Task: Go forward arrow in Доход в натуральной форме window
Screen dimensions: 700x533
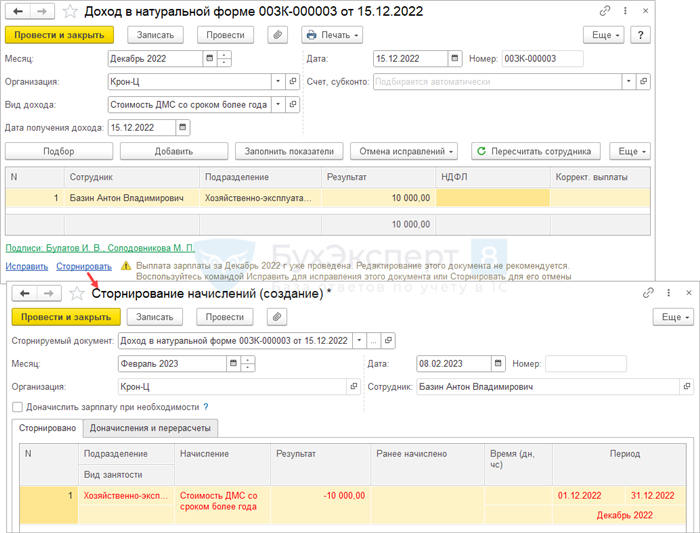Action: pyautogui.click(x=42, y=12)
